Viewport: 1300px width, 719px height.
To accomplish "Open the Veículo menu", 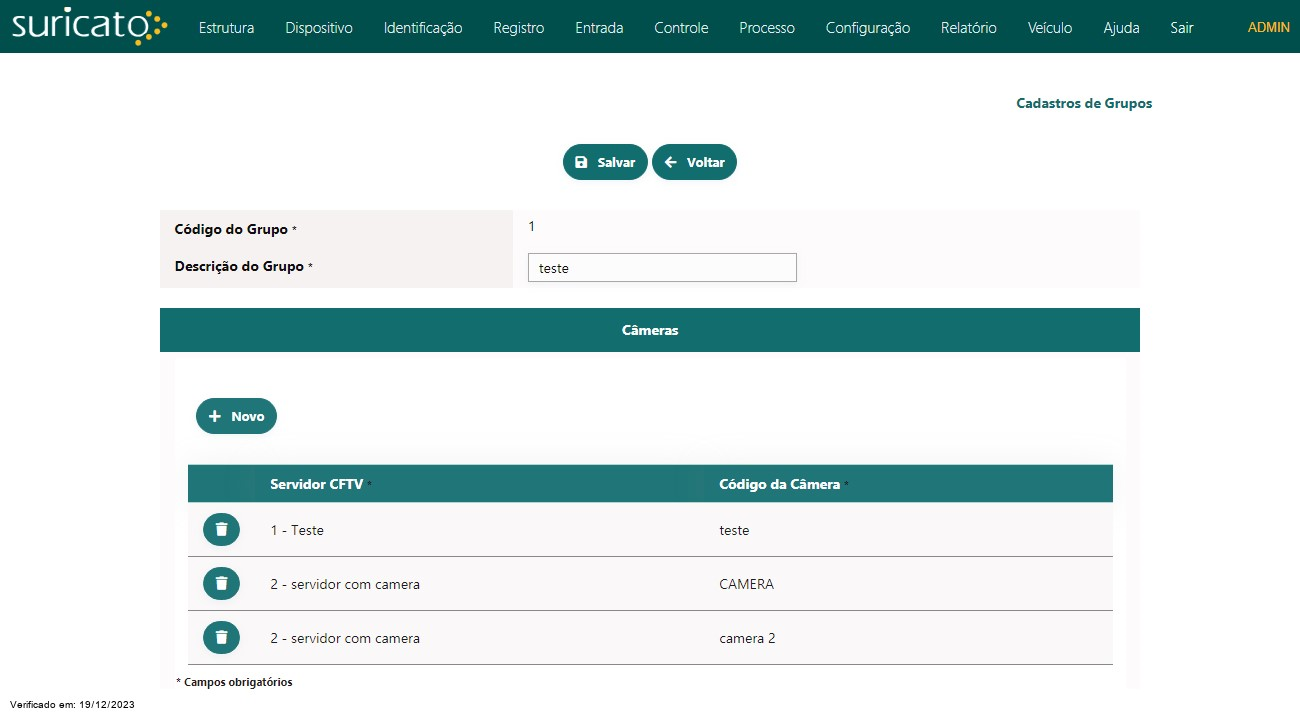I will [1050, 28].
